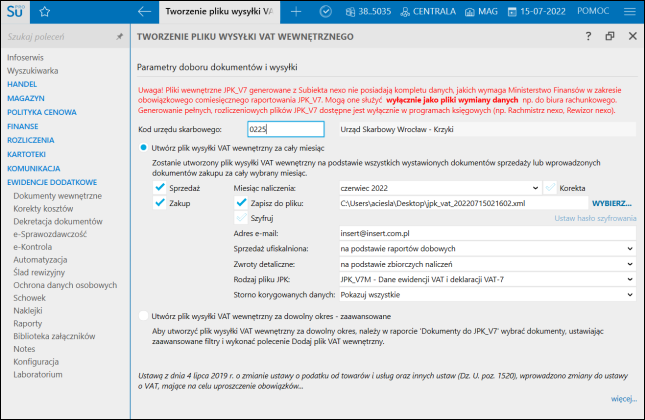
Task: Open Dokumenty wewnętrzne
Action: pyautogui.click(x=58, y=196)
